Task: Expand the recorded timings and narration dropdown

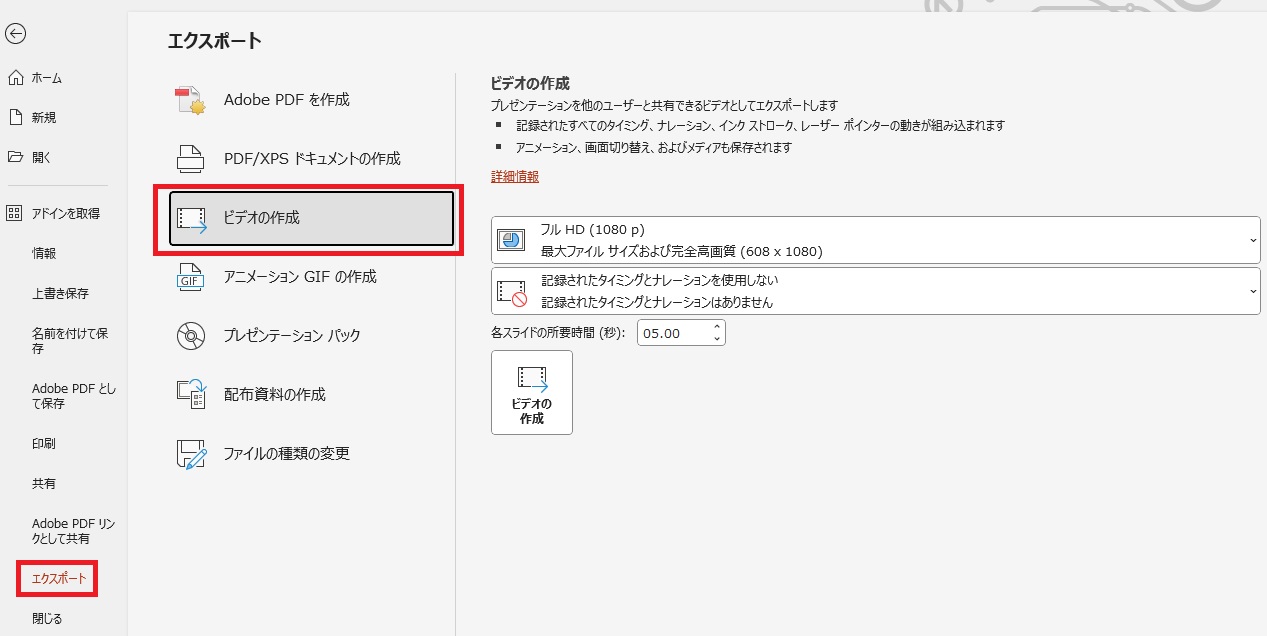Action: (876, 292)
